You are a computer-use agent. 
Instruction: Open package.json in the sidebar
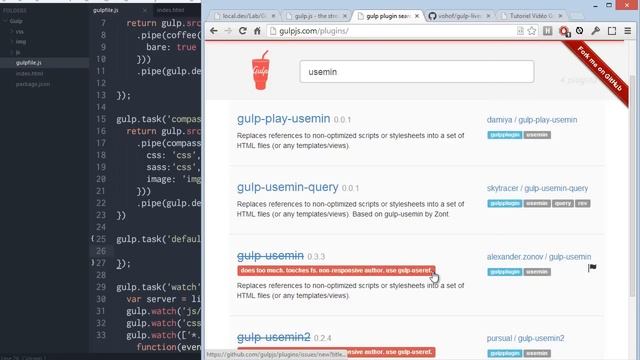[33, 84]
